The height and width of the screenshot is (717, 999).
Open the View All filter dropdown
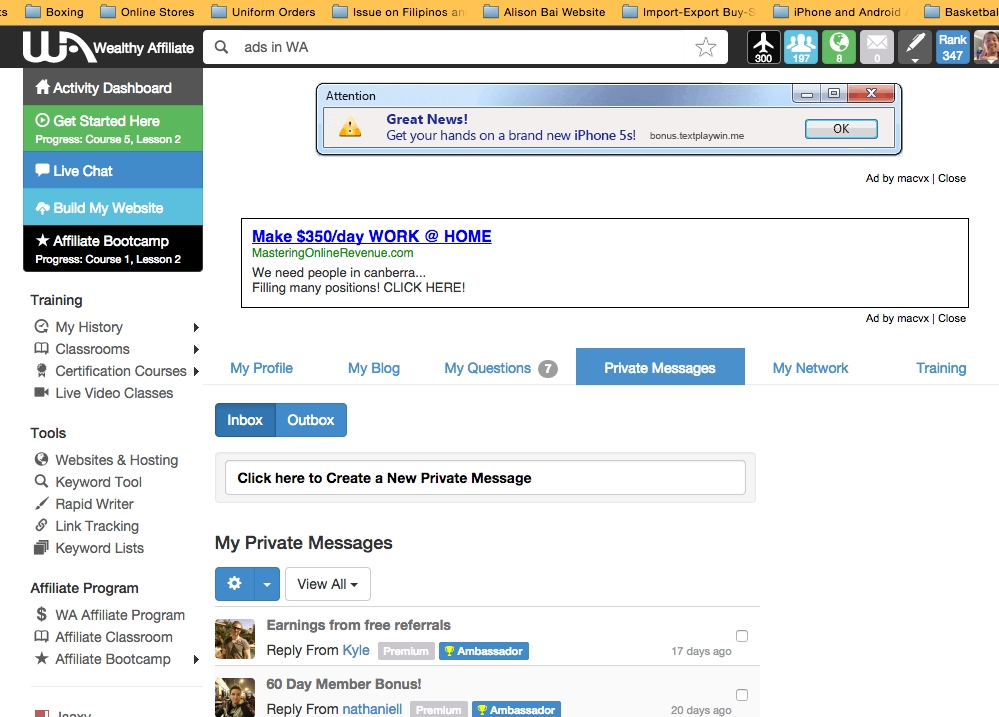click(327, 584)
